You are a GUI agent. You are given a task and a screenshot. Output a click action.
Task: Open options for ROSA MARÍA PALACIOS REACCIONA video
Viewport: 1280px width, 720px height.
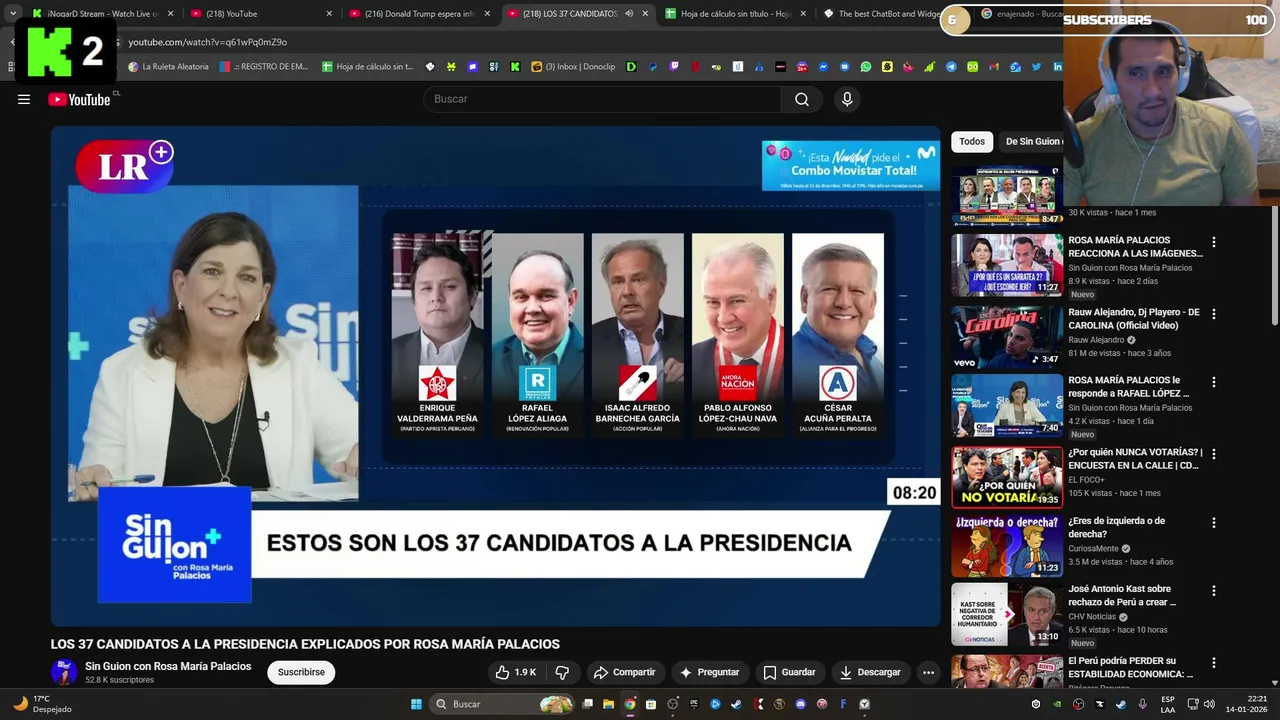[x=1214, y=242]
